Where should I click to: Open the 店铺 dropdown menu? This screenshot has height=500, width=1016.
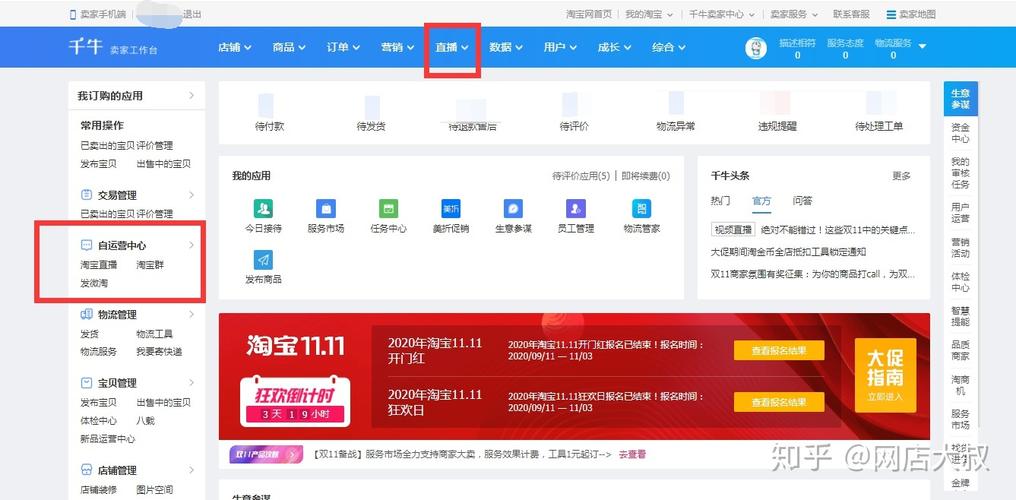[235, 47]
